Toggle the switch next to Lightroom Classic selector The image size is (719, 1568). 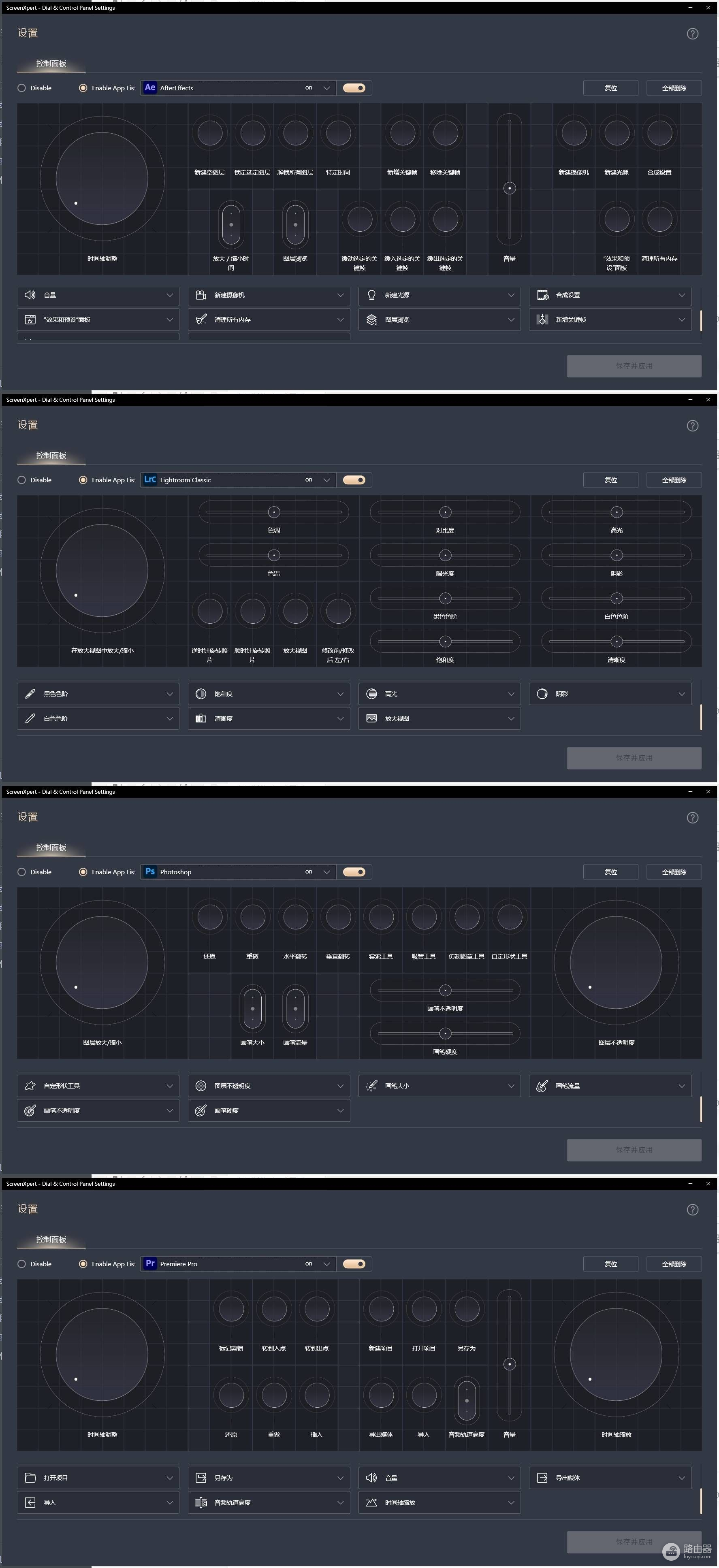click(354, 479)
